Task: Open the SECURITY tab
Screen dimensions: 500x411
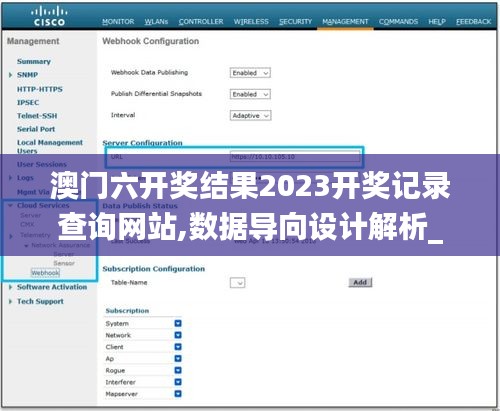Action: coord(295,22)
